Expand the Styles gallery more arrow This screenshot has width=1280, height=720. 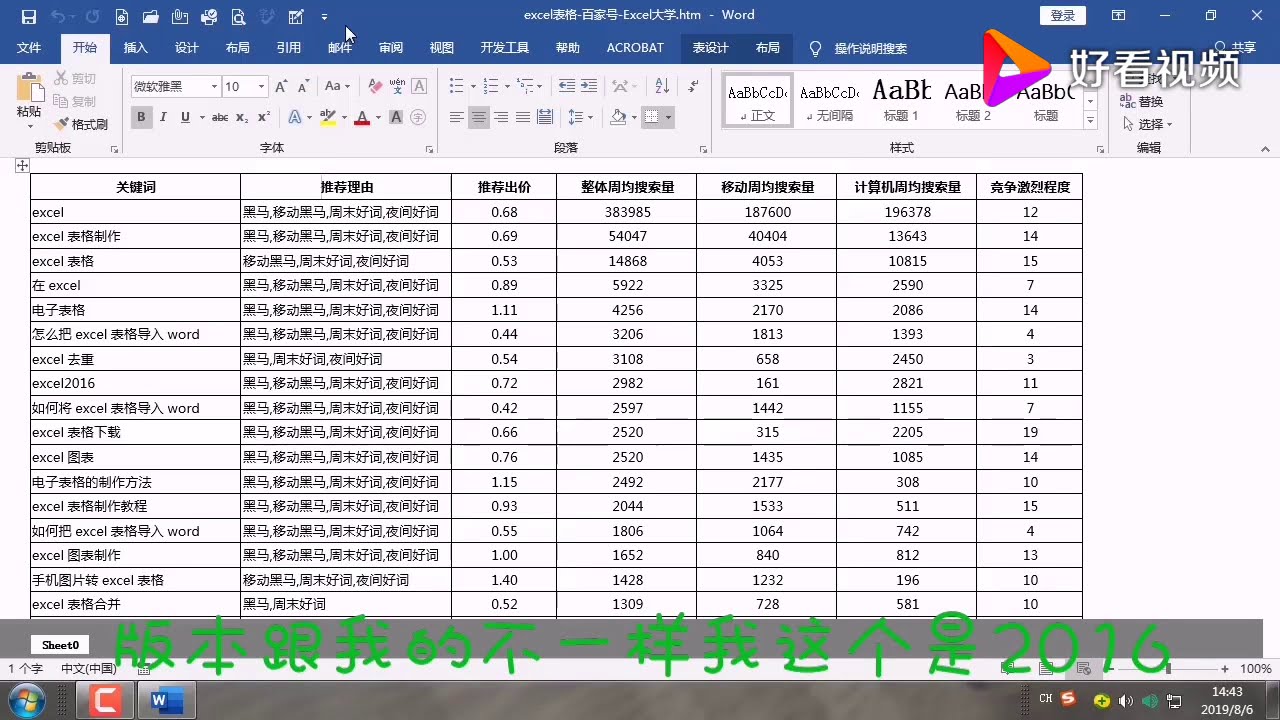(1090, 121)
